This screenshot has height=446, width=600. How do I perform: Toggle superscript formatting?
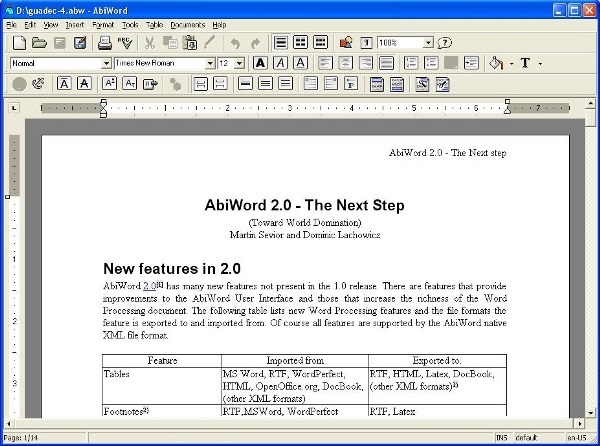[109, 83]
